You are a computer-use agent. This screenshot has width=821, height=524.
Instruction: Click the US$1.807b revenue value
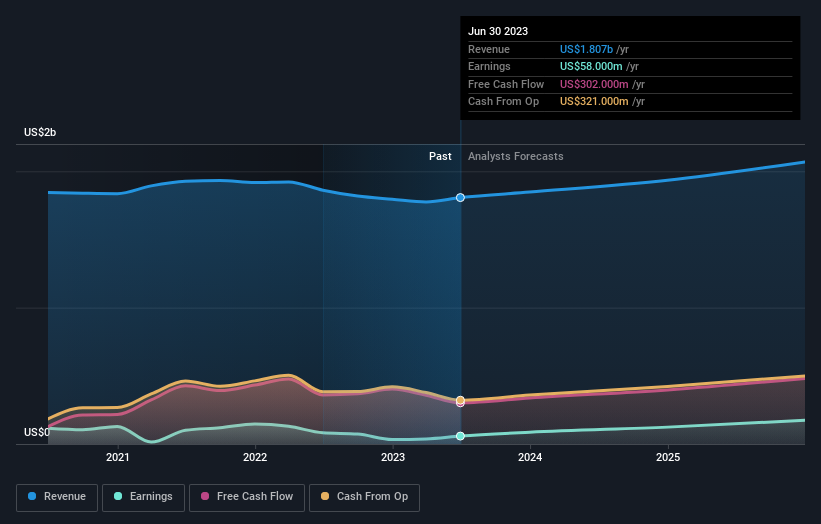click(586, 49)
